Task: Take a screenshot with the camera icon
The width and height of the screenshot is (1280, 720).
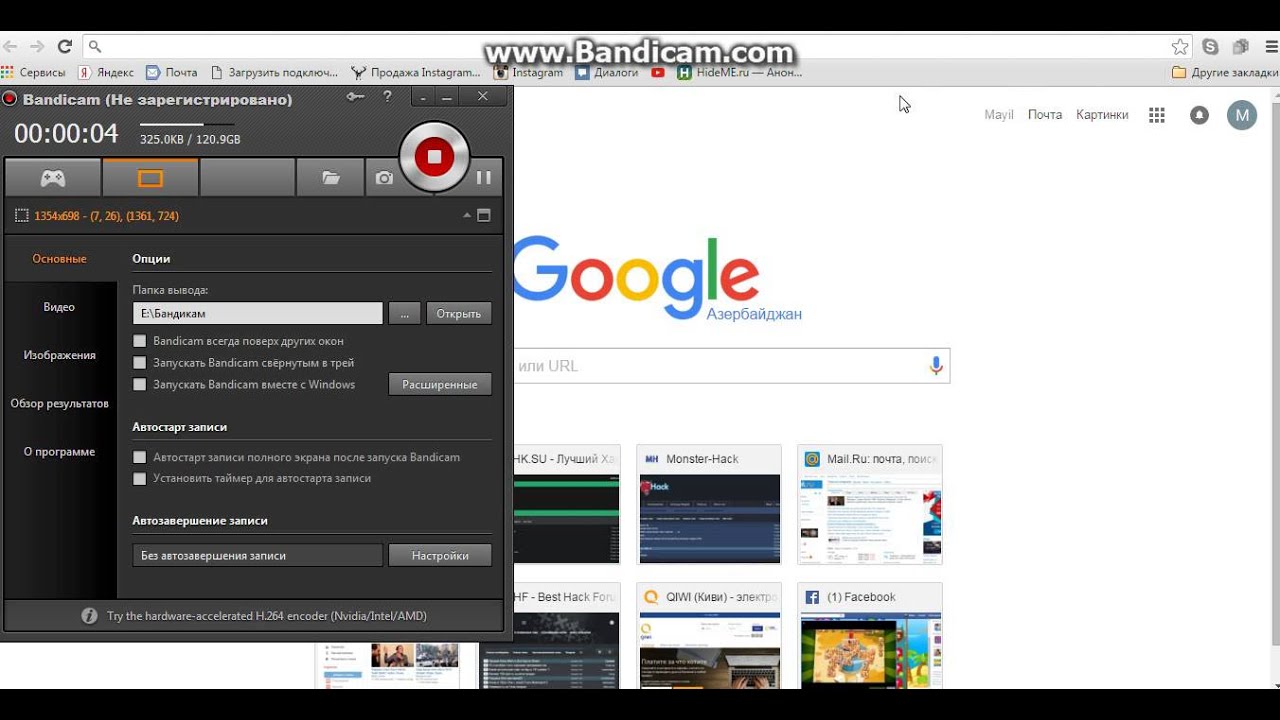Action: coord(384,178)
